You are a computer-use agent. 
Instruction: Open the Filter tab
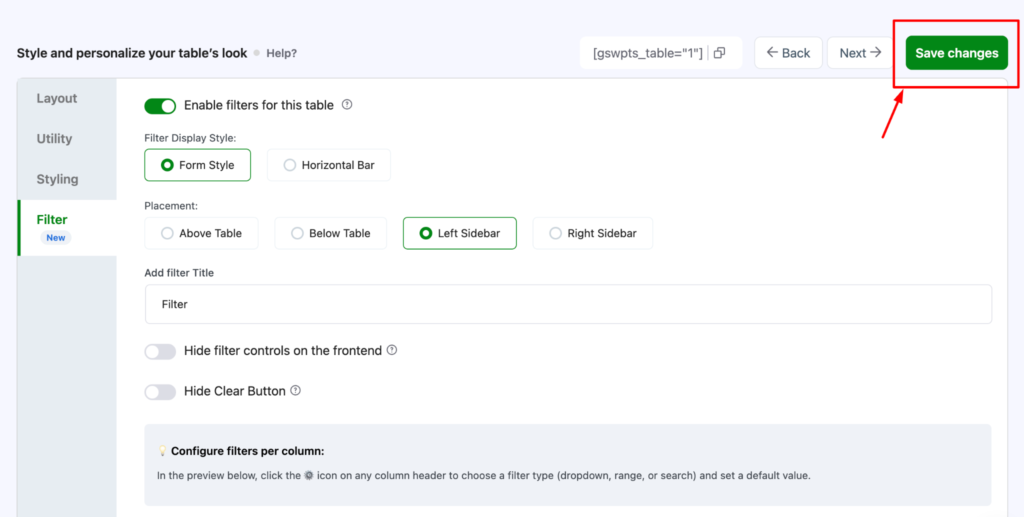[x=67, y=228]
